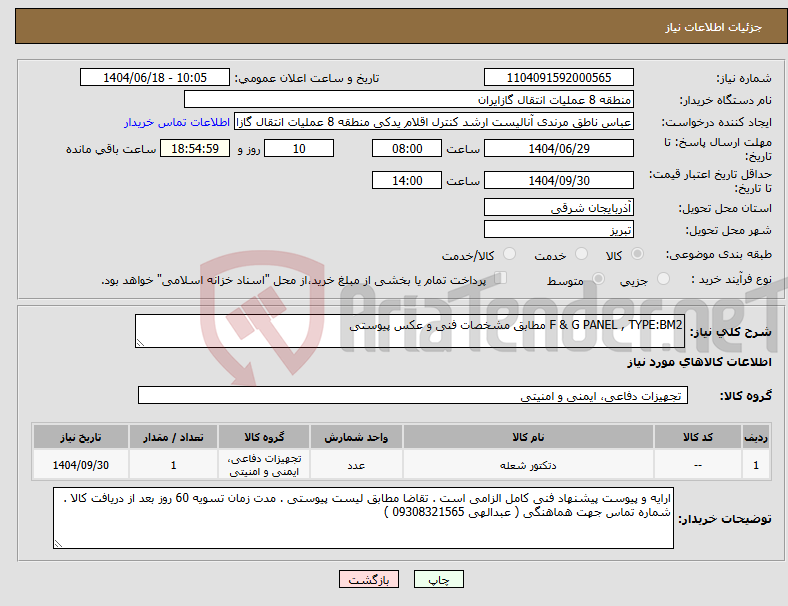Click the buyer organization name field
This screenshot has width=788, height=606.
click(x=409, y=99)
